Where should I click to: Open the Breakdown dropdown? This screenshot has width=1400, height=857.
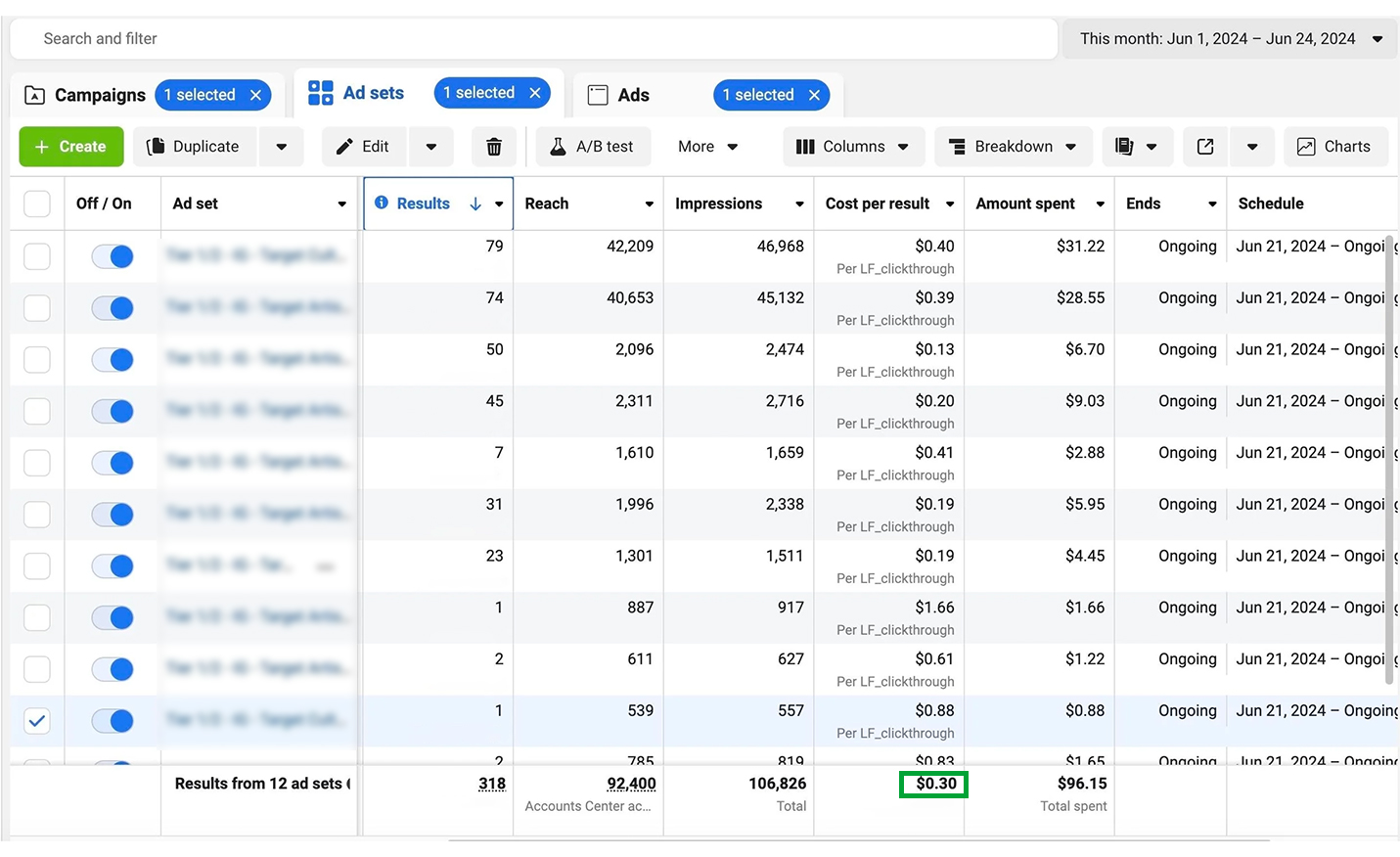pyautogui.click(x=1012, y=147)
